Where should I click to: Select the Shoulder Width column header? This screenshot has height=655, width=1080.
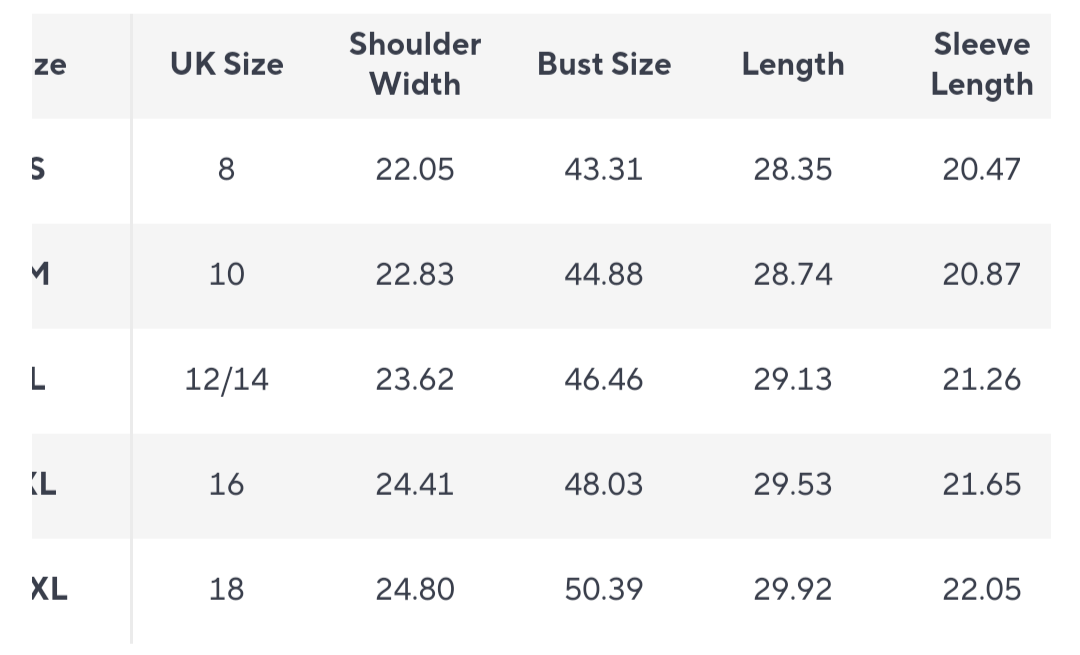[x=415, y=64]
